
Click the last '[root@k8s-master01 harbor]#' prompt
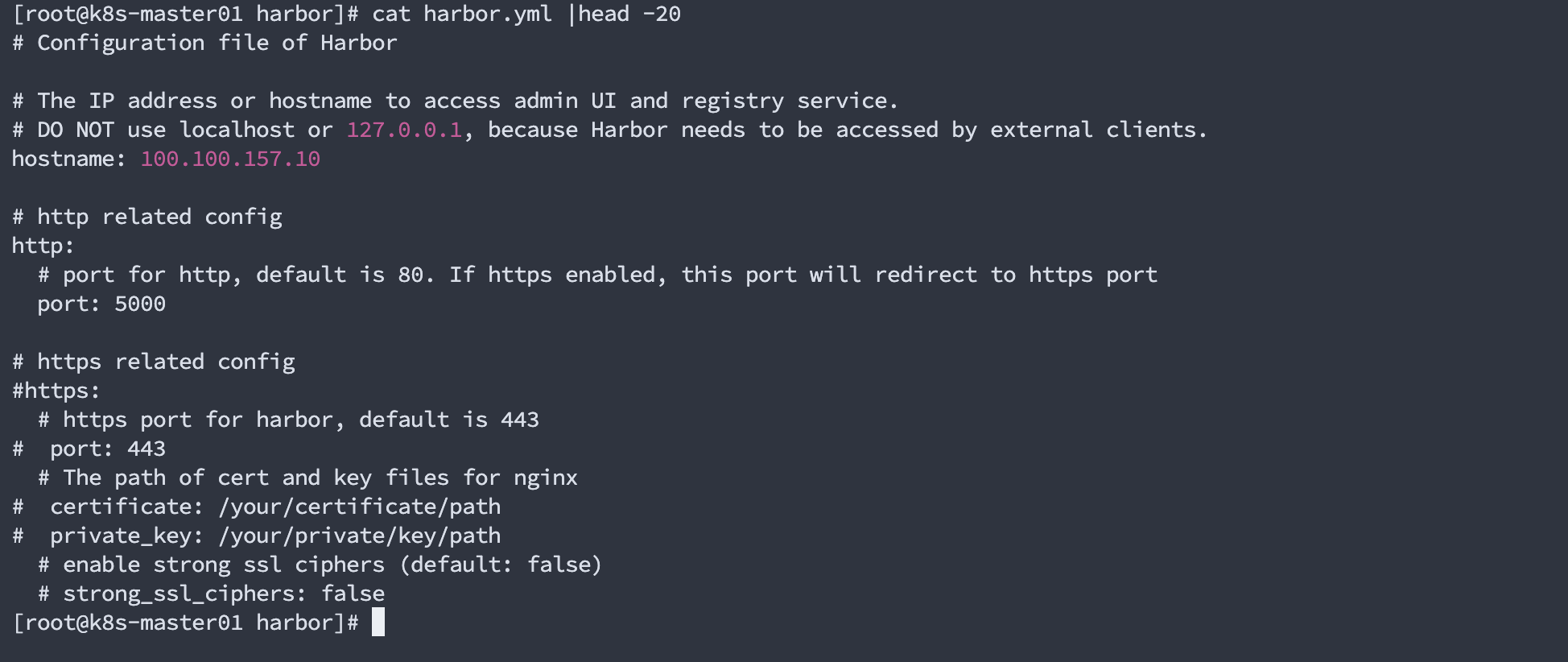point(186,623)
